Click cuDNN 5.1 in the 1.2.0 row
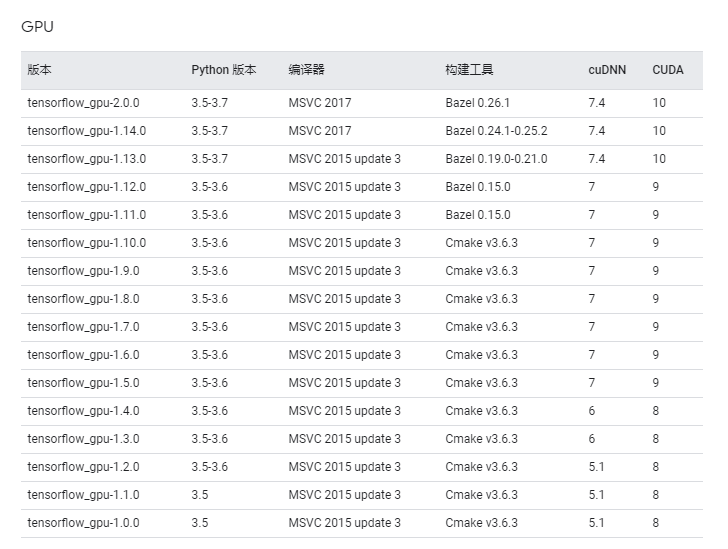 point(597,467)
